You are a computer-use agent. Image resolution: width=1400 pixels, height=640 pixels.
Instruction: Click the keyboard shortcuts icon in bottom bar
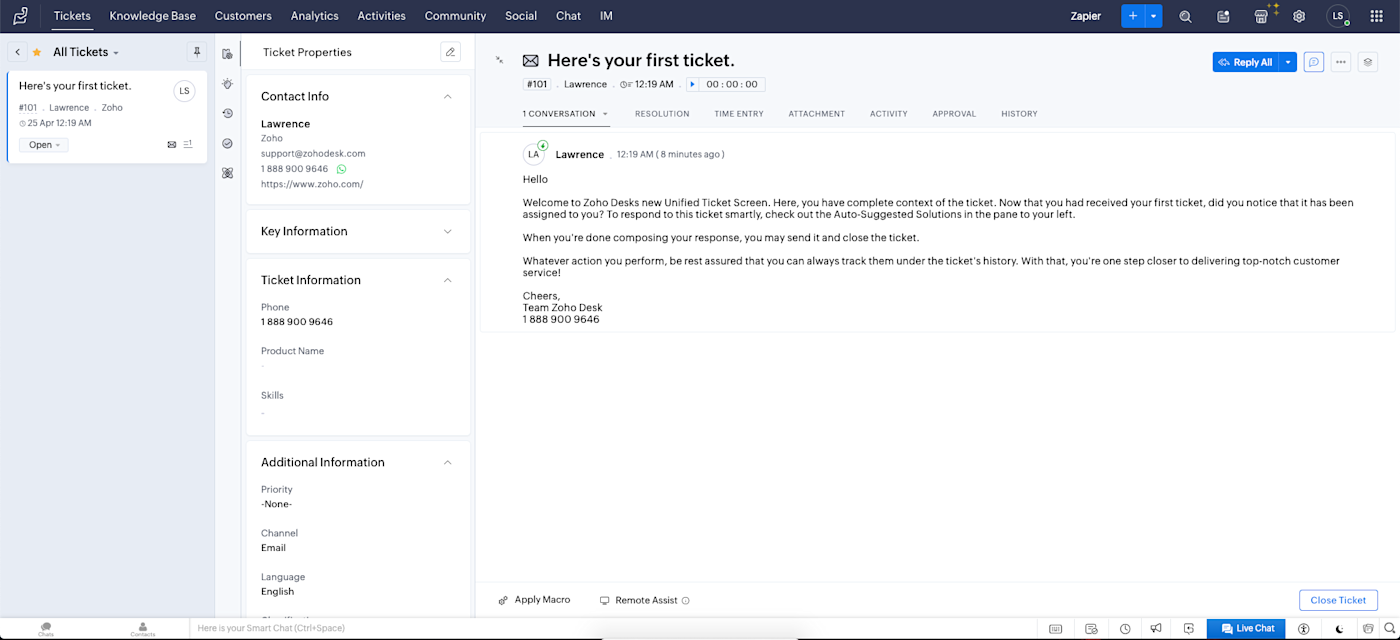(x=1055, y=629)
